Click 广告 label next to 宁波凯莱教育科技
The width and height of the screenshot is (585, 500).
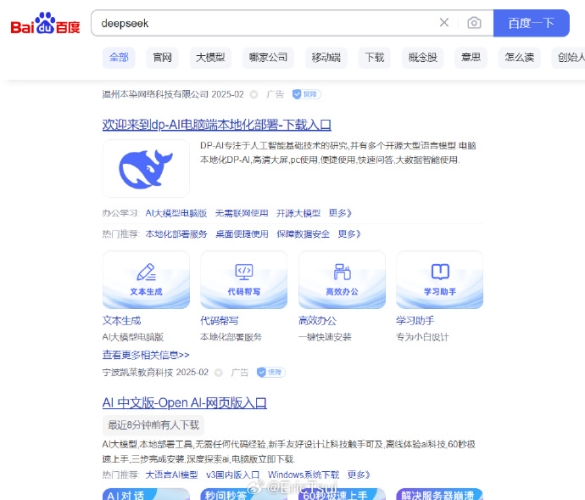240,372
